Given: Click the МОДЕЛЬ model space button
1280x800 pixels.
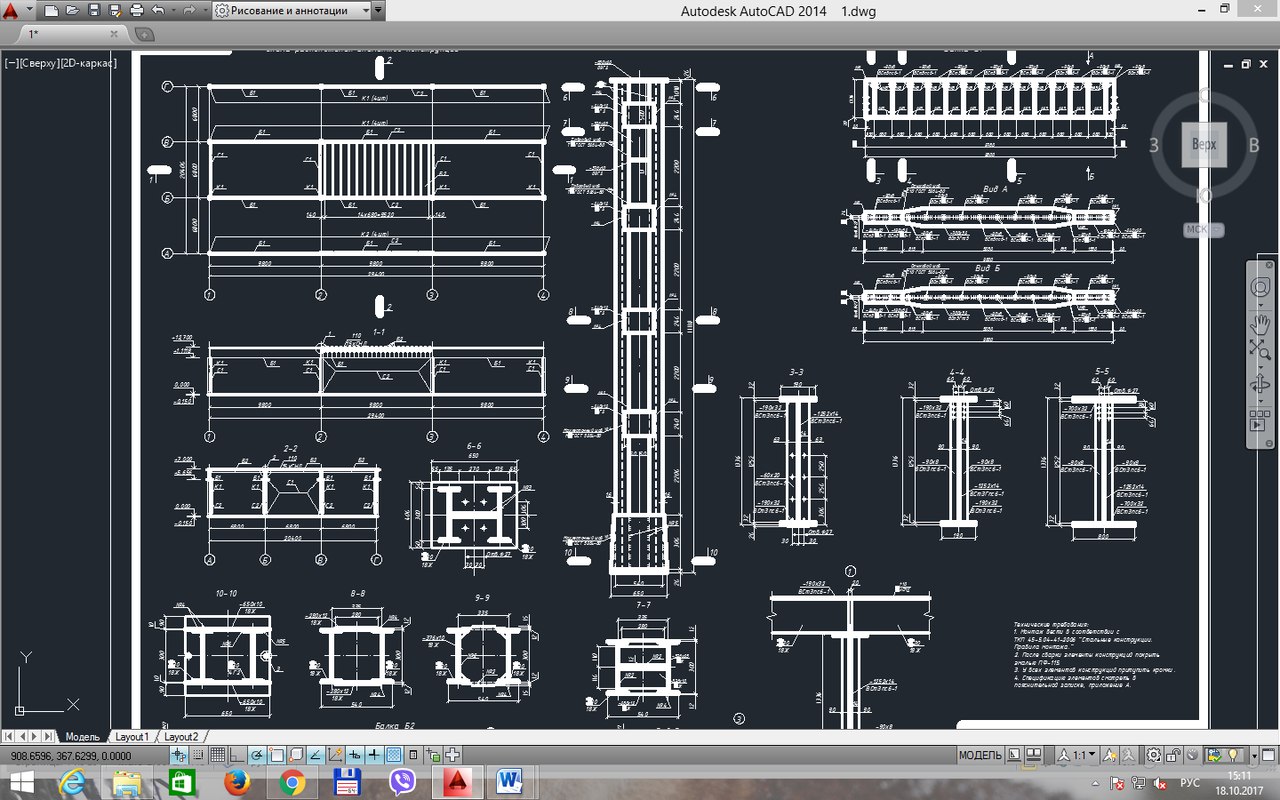Looking at the screenshot, I should coord(980,755).
